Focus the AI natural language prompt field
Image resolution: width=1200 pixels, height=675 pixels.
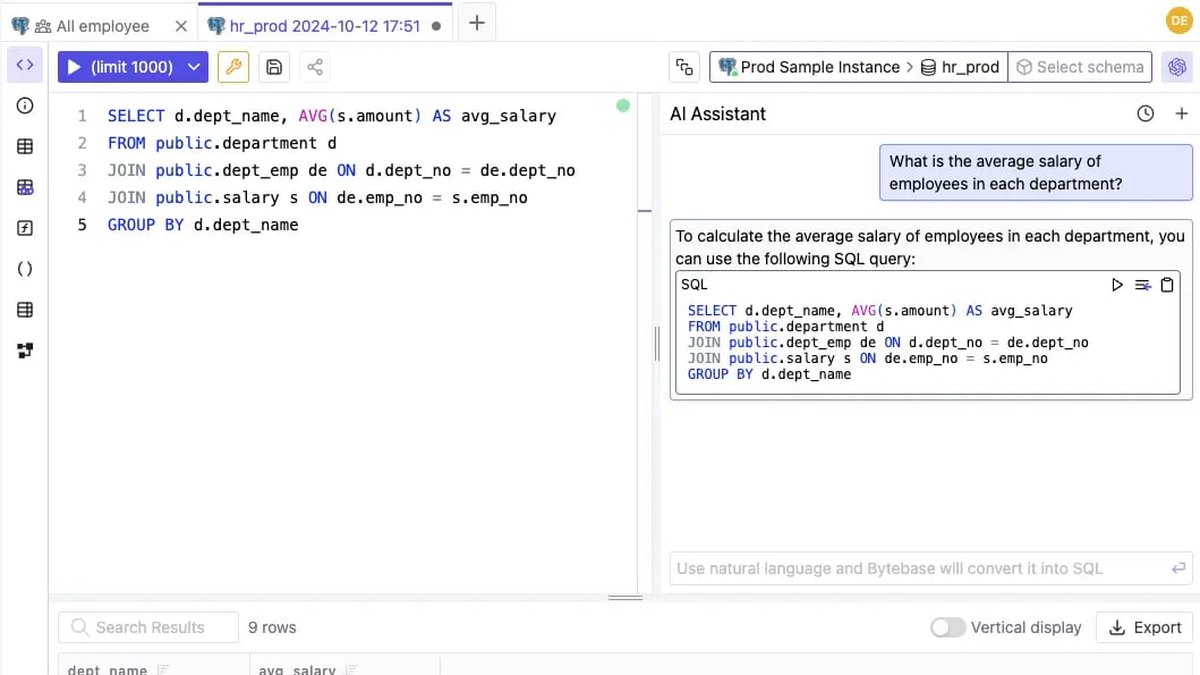(x=931, y=569)
